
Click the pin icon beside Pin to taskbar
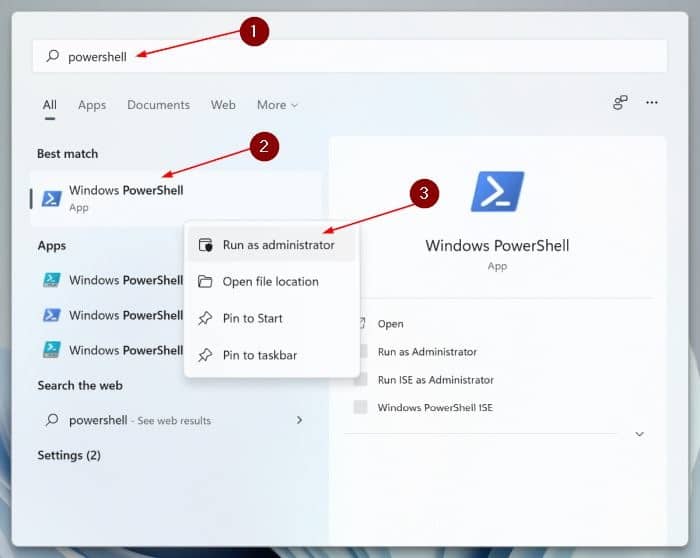[x=205, y=355]
